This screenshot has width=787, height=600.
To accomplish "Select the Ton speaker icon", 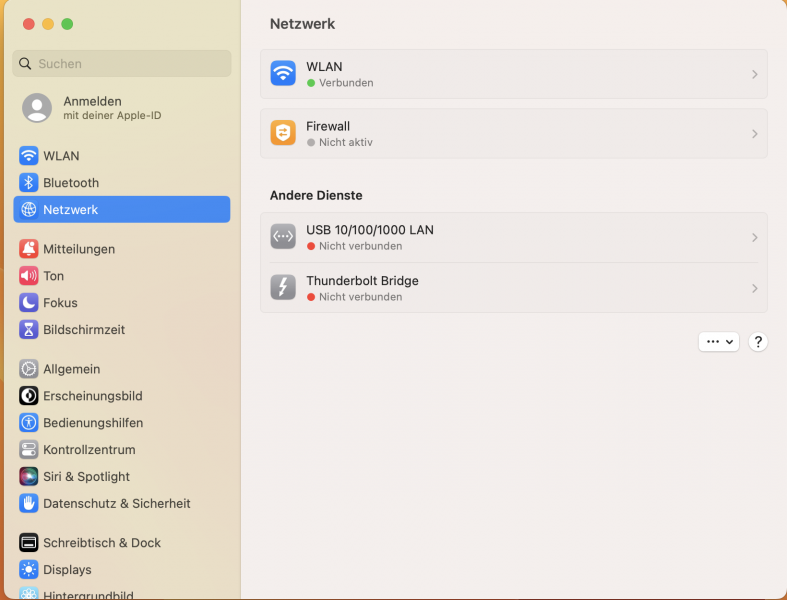I will (x=29, y=276).
